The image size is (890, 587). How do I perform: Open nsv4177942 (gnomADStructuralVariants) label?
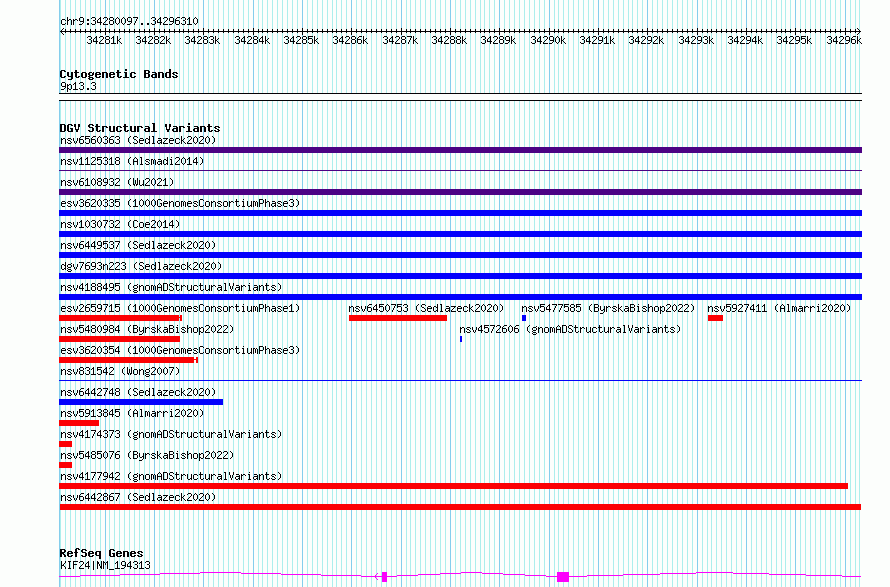tap(171, 476)
